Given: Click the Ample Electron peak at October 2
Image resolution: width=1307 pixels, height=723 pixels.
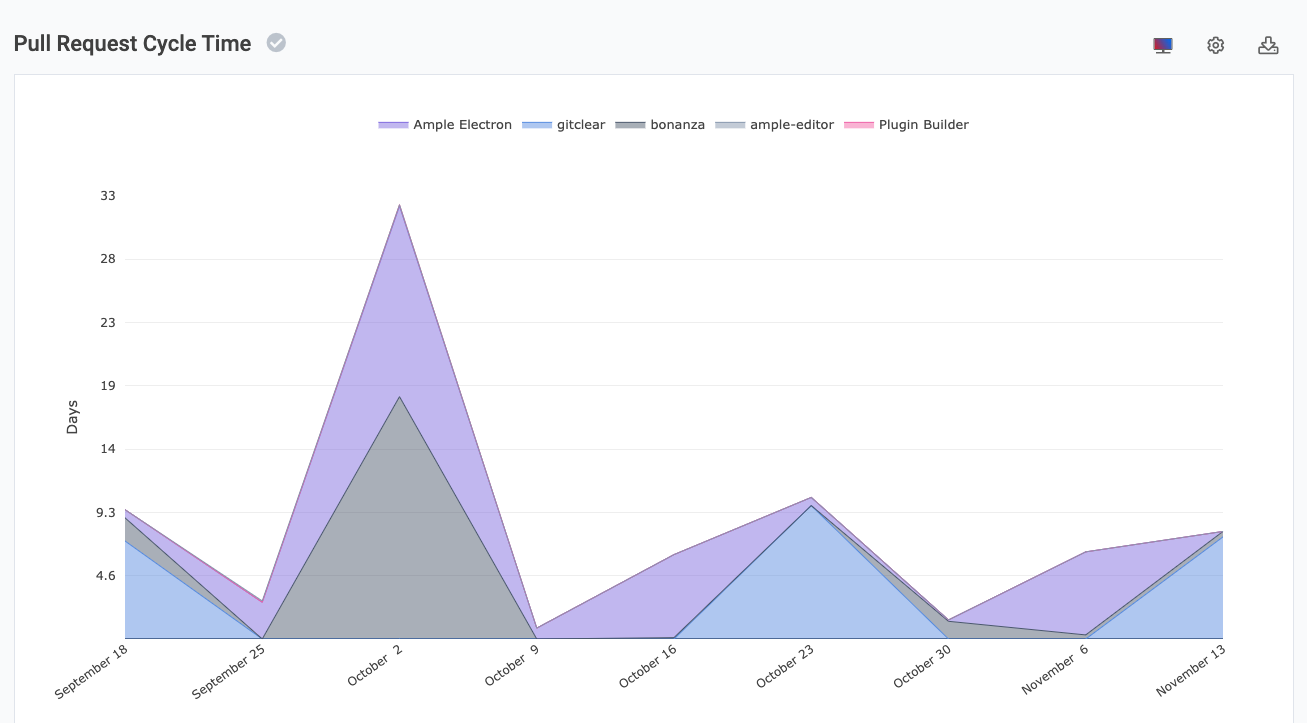Looking at the screenshot, I should (x=400, y=206).
